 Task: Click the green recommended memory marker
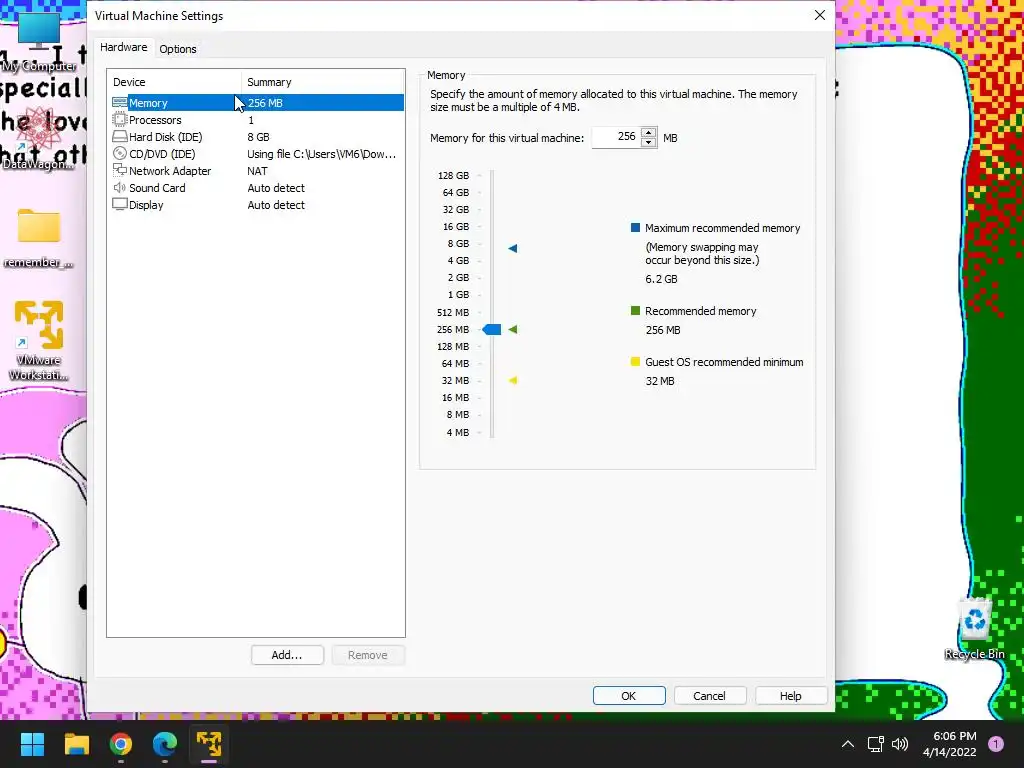tap(513, 329)
